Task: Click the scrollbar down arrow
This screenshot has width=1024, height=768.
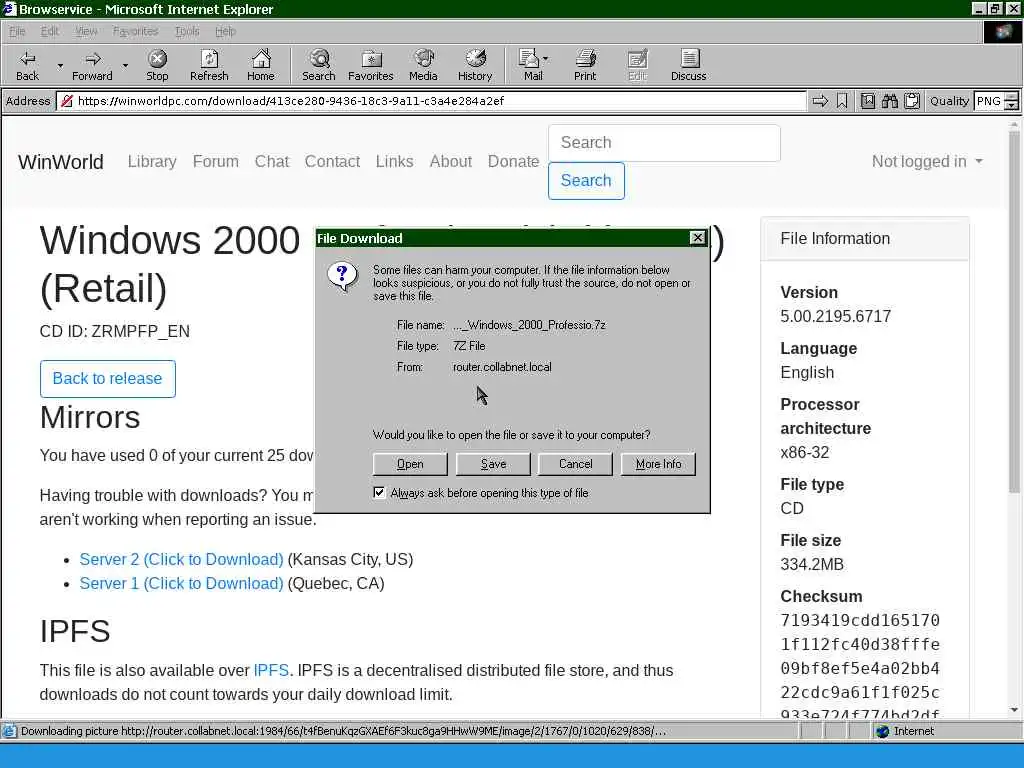Action: [x=1014, y=710]
